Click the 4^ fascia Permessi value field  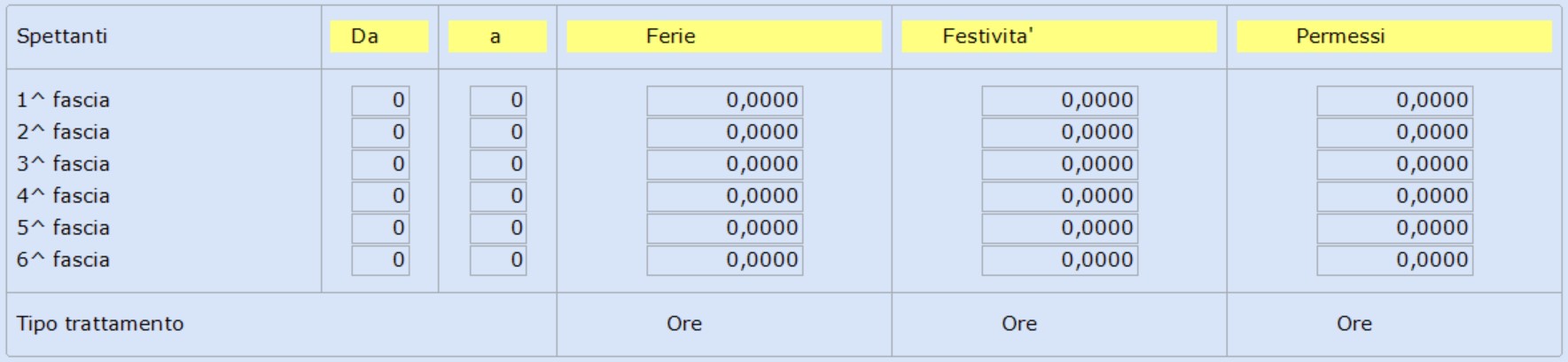[1395, 196]
